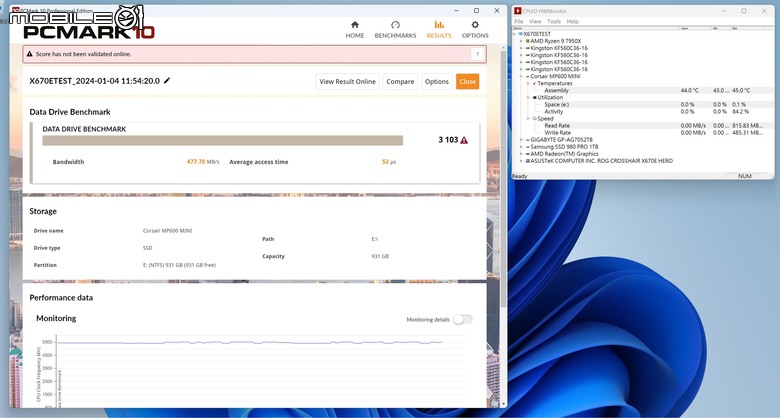
Task: Click the motherboard icon beside ASUSTeK COMPUTER INC.
Action: coord(528,161)
